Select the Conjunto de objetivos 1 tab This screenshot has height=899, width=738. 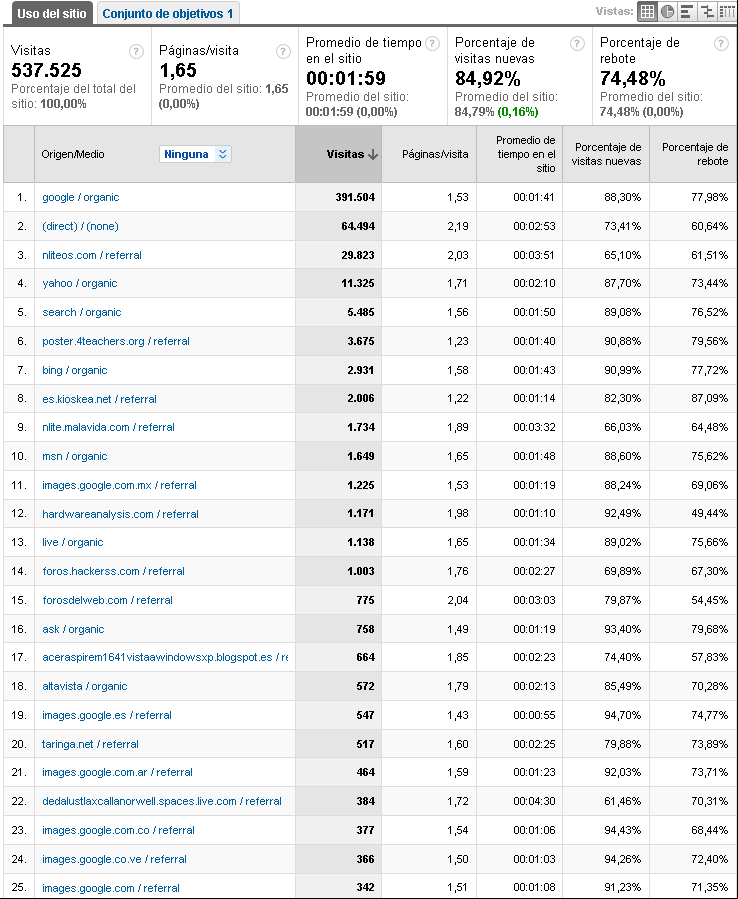(x=168, y=14)
